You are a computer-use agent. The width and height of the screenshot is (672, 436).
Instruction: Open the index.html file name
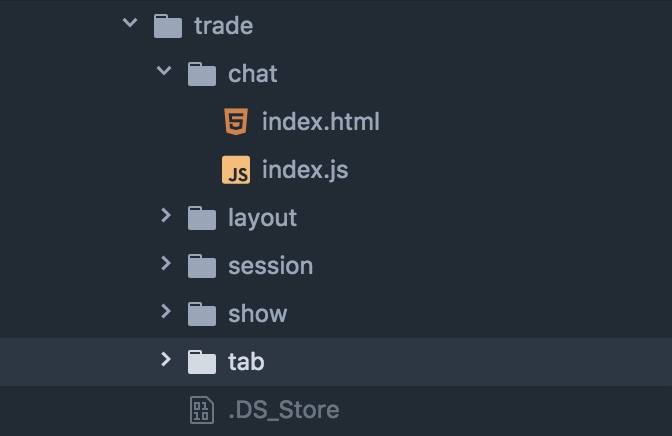[x=321, y=121]
